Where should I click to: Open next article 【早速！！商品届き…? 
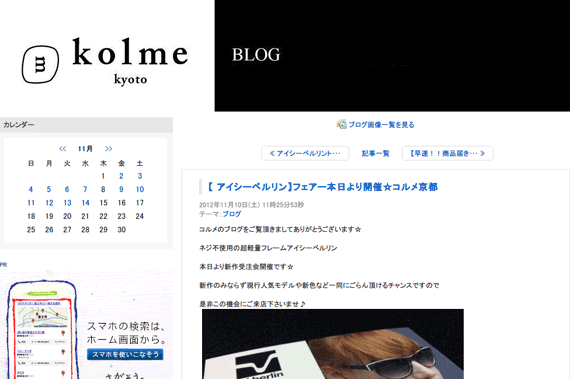tap(447, 153)
